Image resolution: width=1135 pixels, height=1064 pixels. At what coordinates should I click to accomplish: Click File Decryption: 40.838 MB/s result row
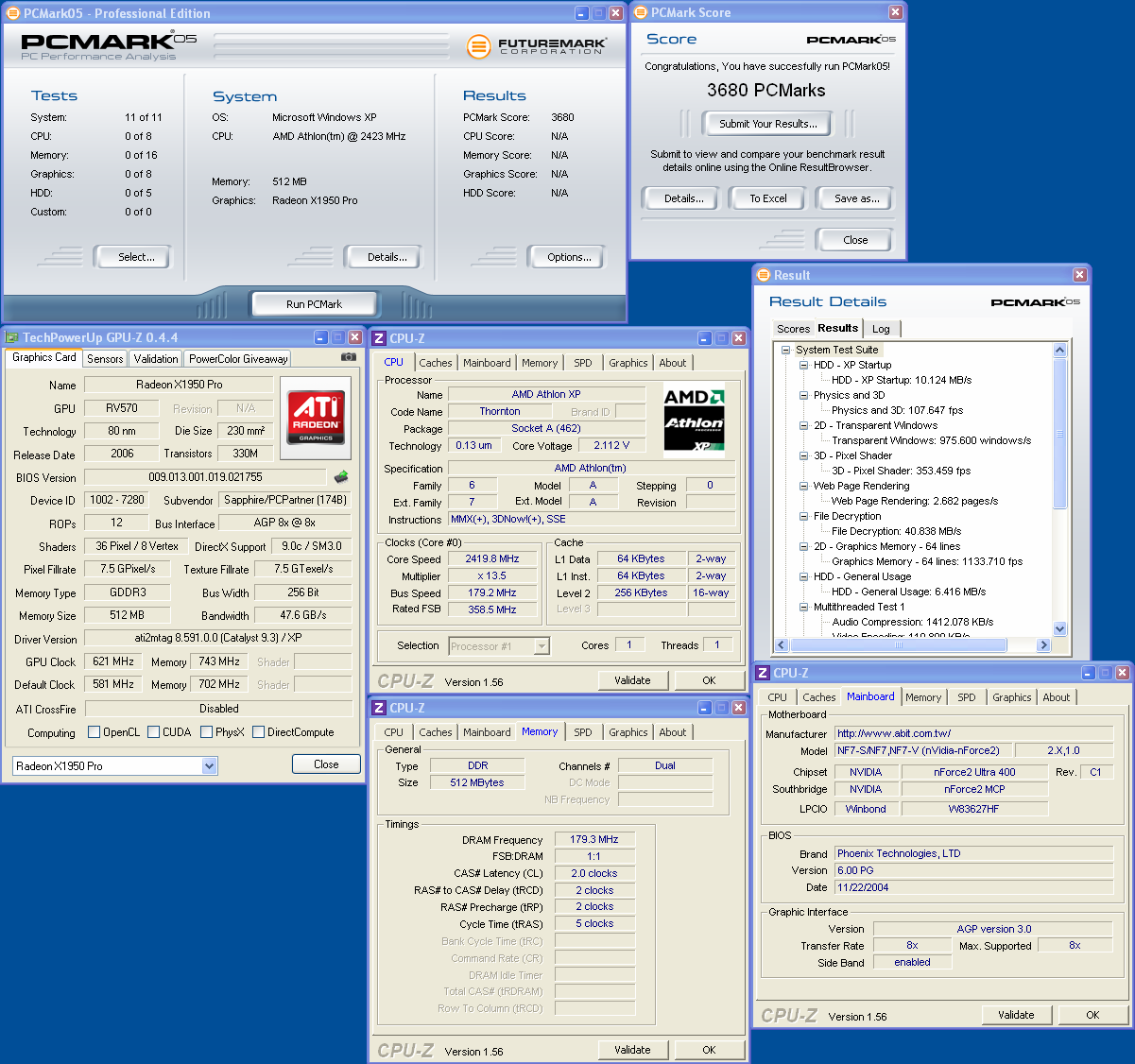click(896, 531)
